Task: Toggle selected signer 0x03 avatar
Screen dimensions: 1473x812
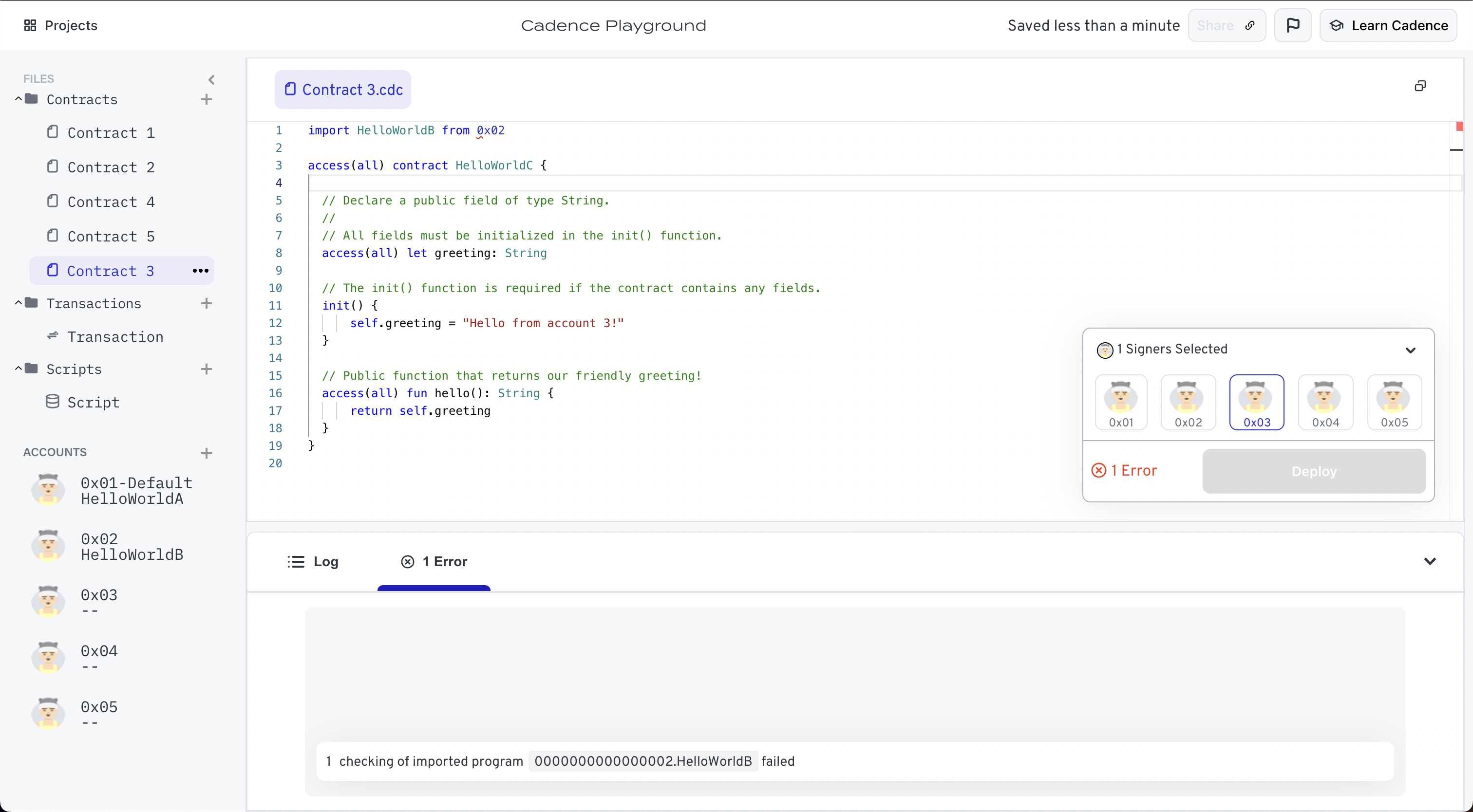Action: coord(1257,403)
